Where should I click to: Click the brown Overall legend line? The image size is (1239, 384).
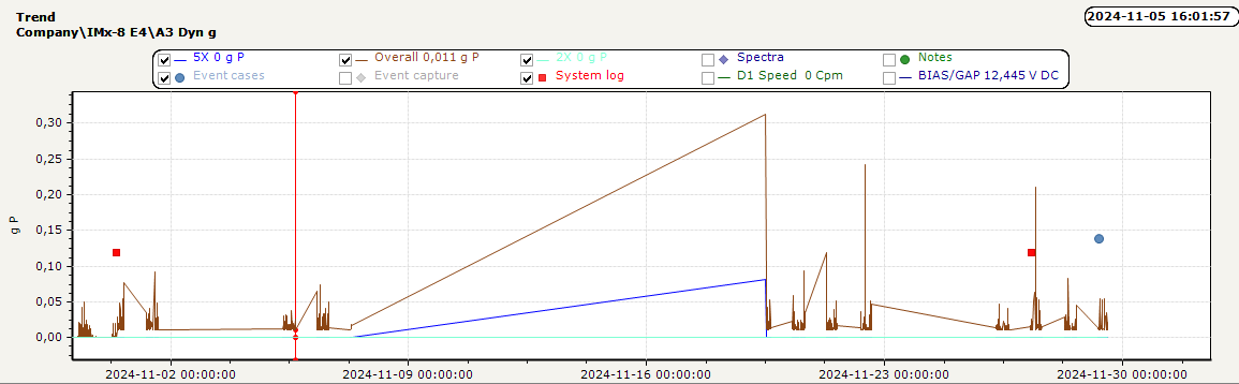362,59
